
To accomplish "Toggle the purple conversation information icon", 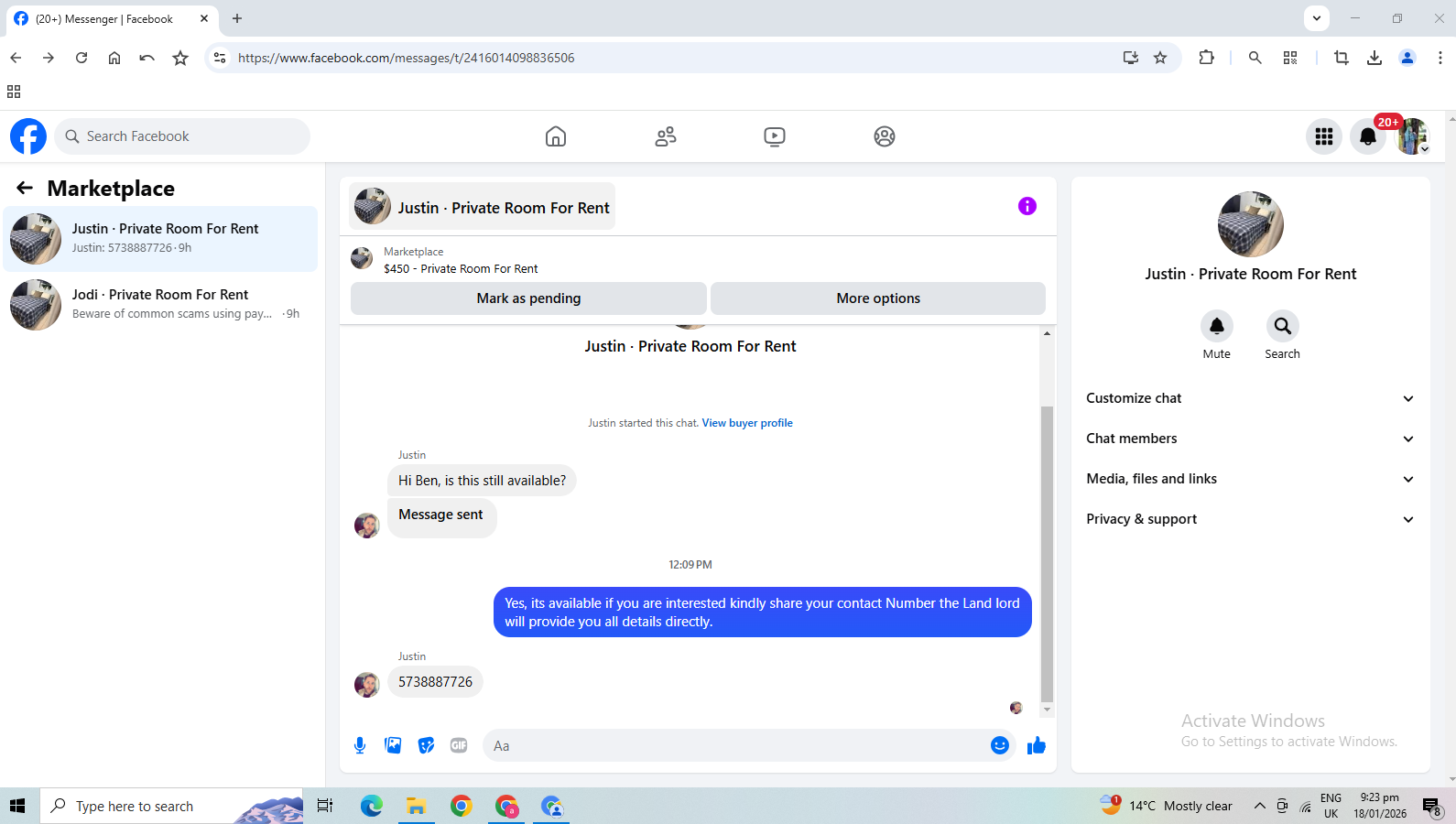I will click(1027, 206).
